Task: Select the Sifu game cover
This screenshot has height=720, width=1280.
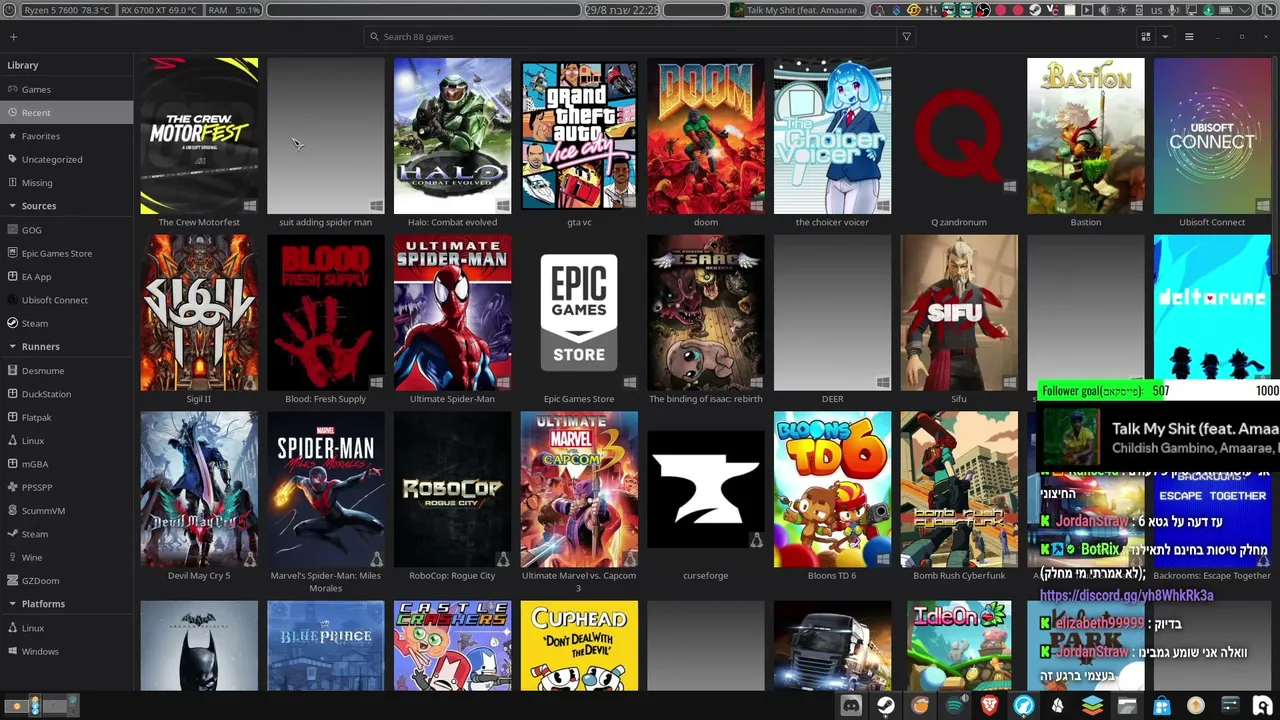Action: tap(959, 313)
